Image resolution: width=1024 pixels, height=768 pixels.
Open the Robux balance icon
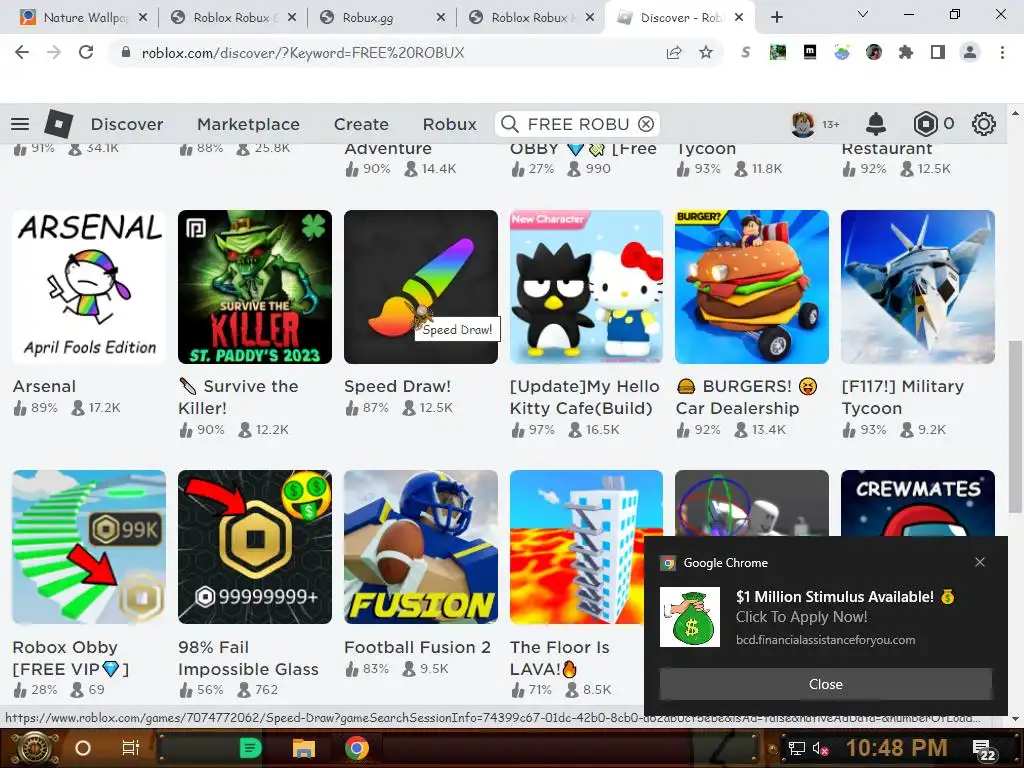click(925, 124)
